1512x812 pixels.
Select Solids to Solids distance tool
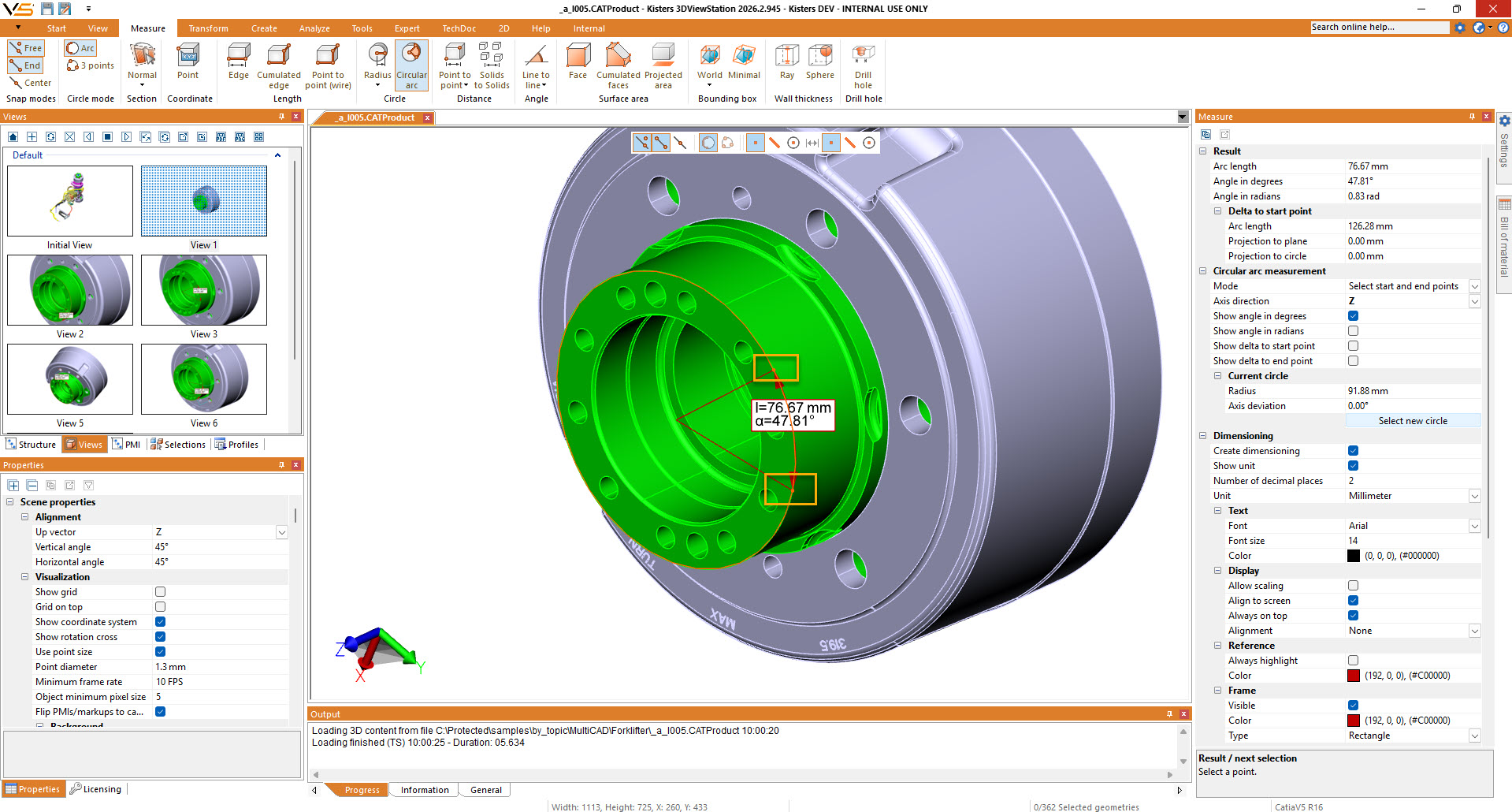point(492,66)
